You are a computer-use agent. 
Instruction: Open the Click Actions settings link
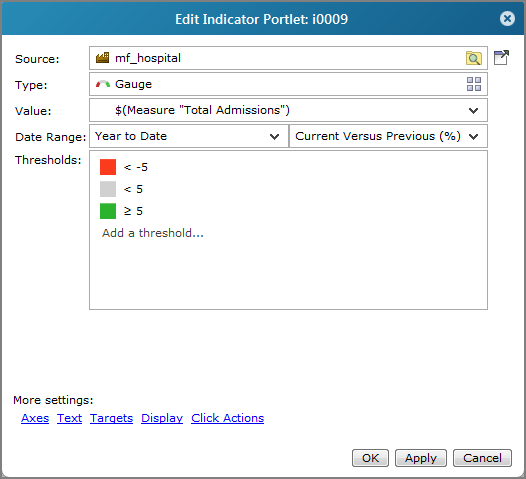[x=227, y=418]
